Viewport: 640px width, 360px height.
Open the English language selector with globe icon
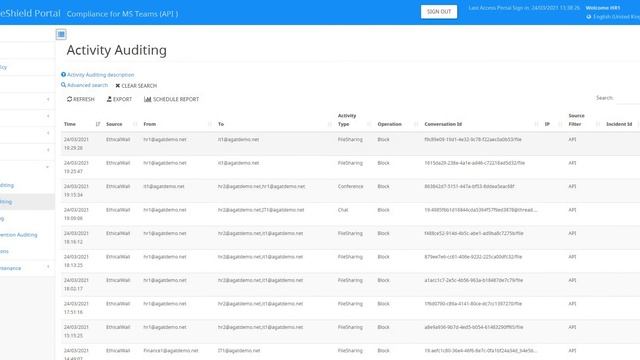613,17
